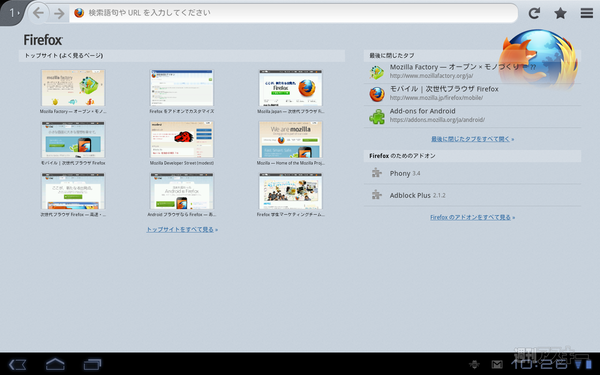Viewport: 600px width, 375px height.
Task: Click the Firefox icon beside the モバイル entry
Action: (377, 94)
